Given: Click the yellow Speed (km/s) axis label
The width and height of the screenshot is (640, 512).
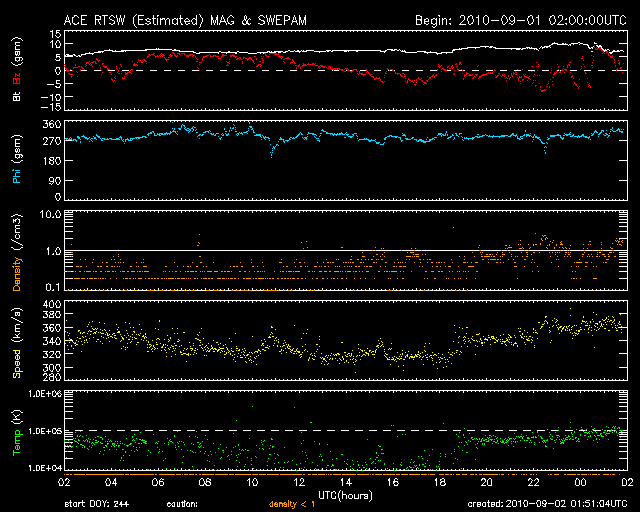Looking at the screenshot, I should pyautogui.click(x=14, y=341).
